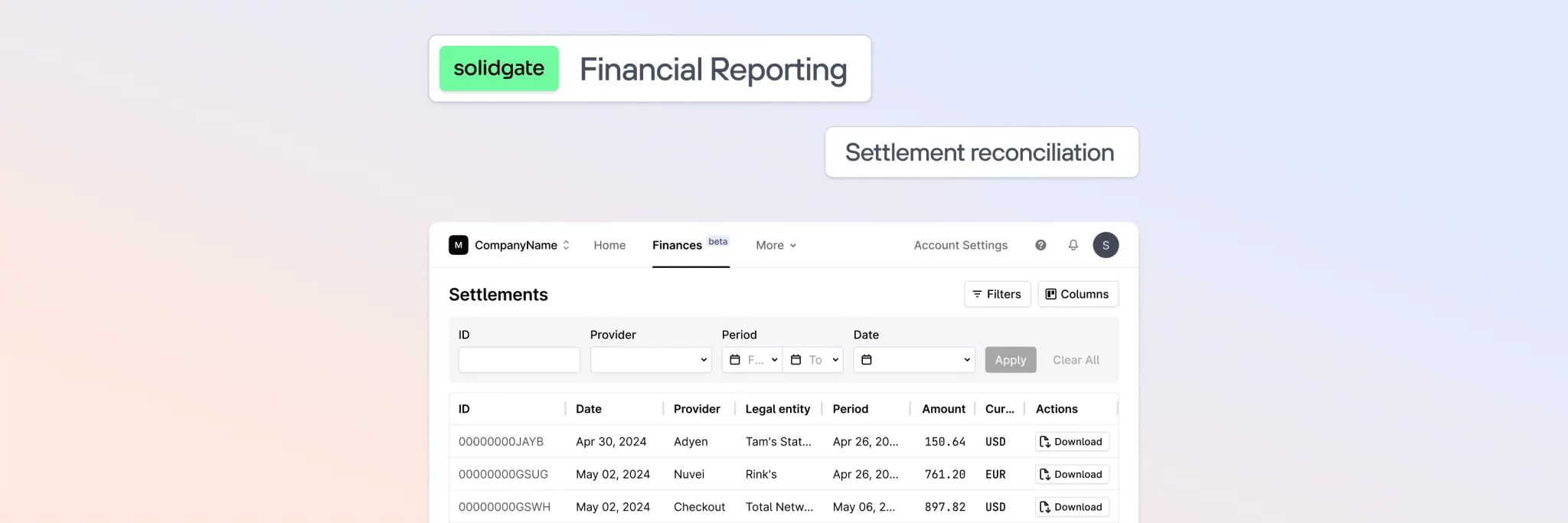Open the user avatar S menu
1568x523 pixels.
1106,245
